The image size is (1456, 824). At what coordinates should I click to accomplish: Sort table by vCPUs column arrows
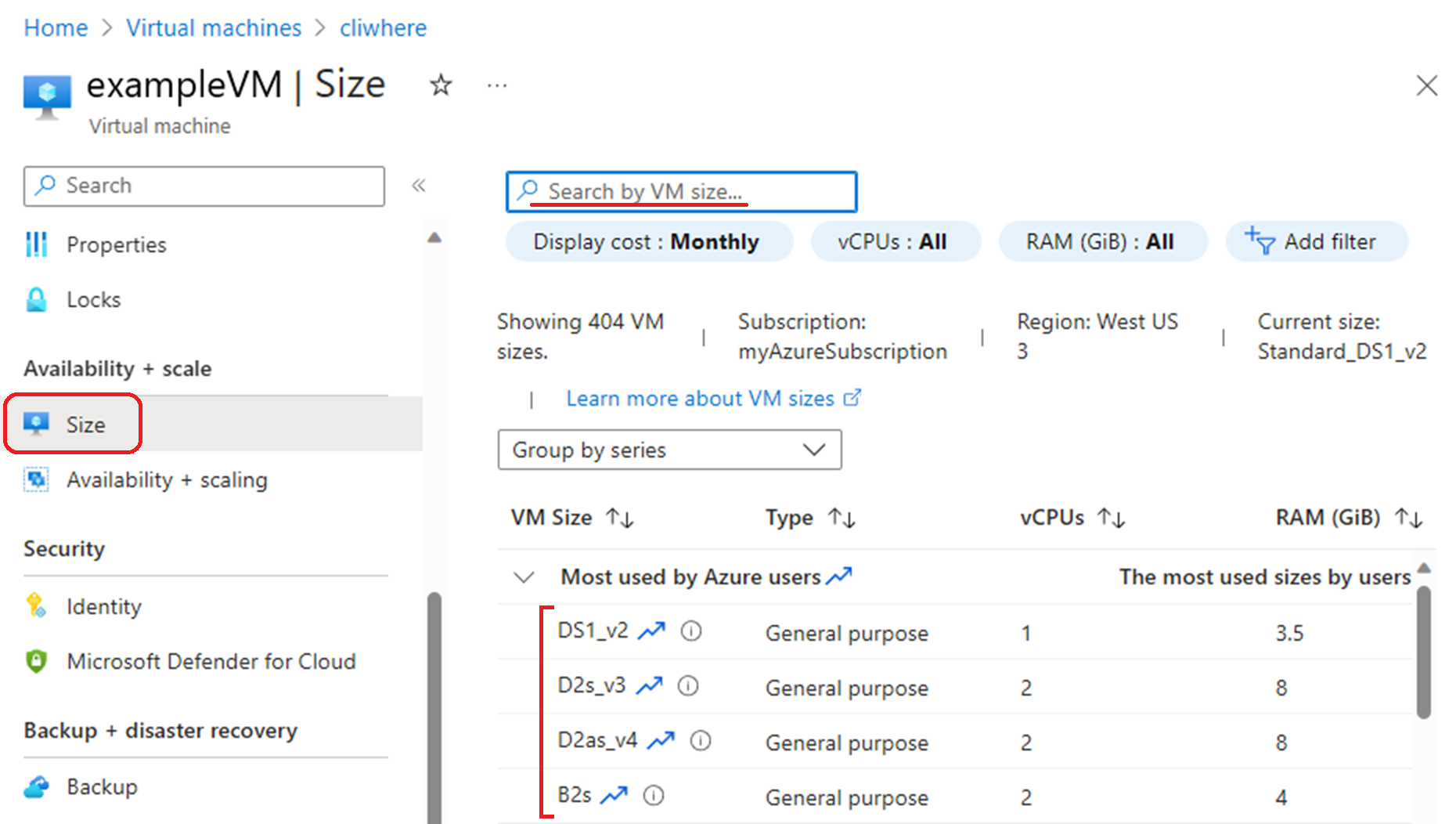pyautogui.click(x=1111, y=518)
